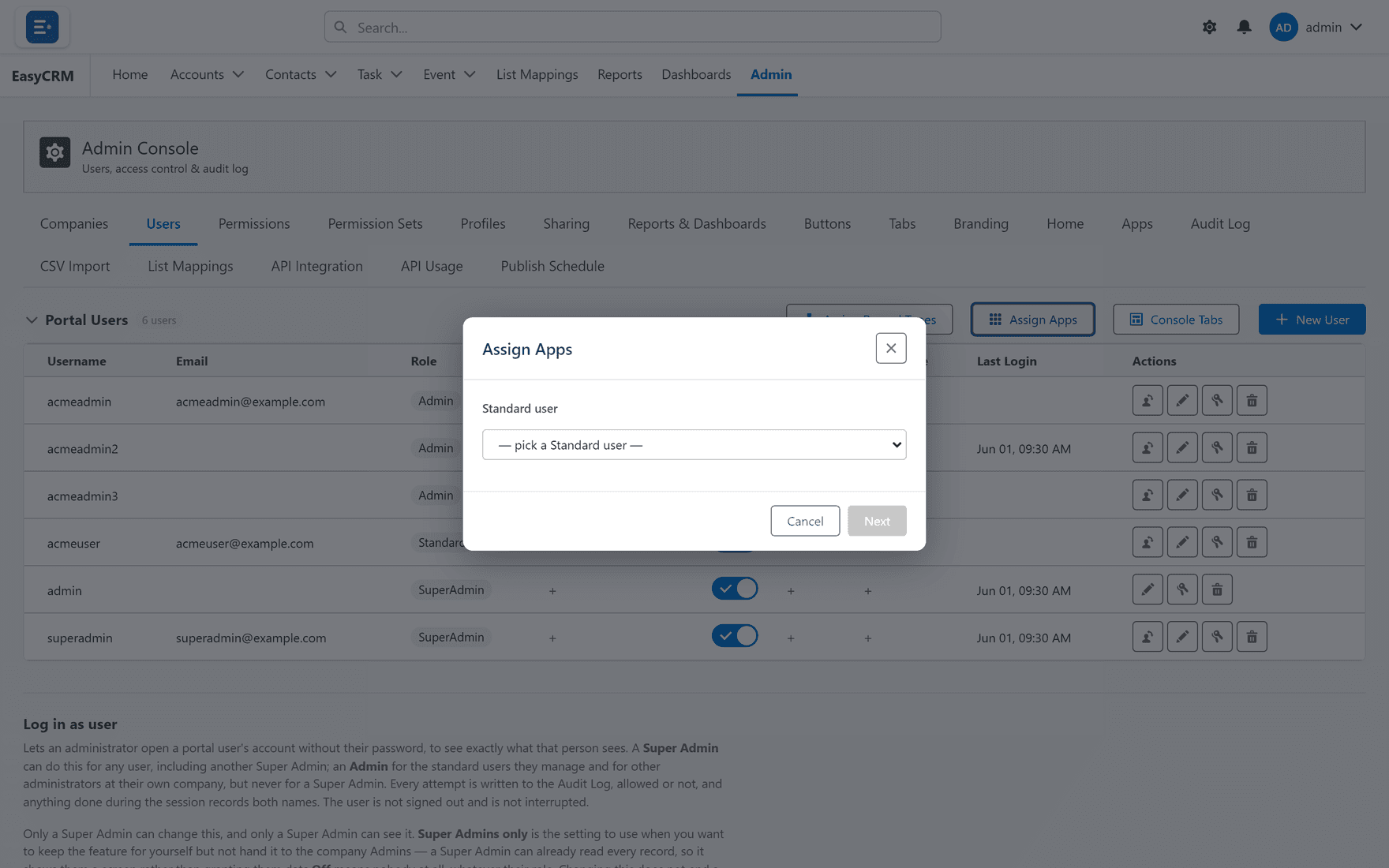
Task: Click the pencil icon for acmeadmin3
Action: click(1182, 495)
